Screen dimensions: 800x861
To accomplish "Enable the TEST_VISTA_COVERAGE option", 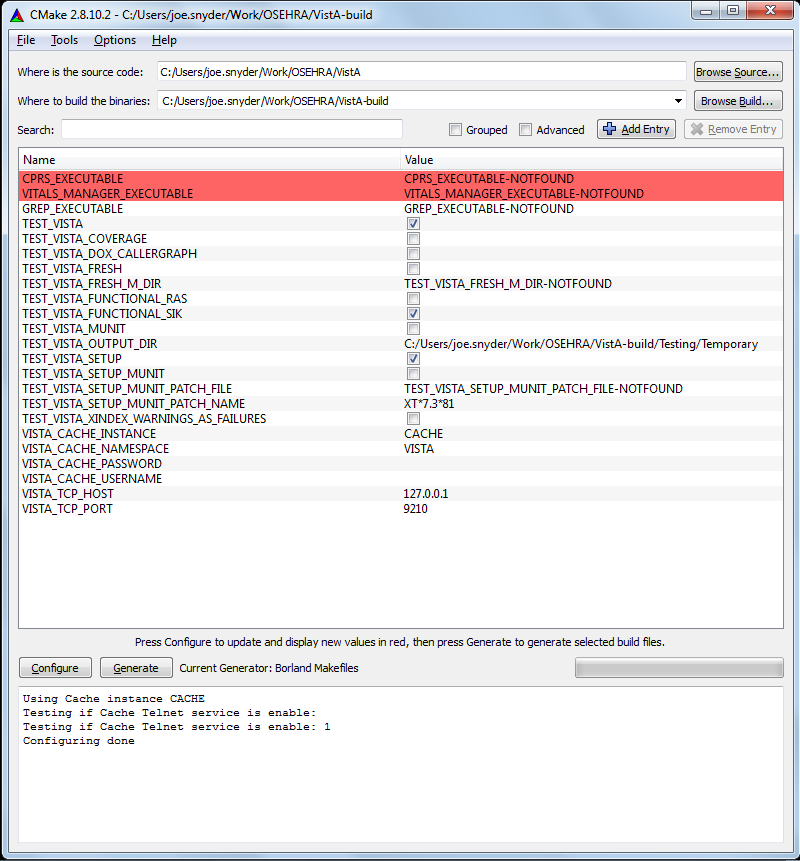I will pyautogui.click(x=413, y=239).
